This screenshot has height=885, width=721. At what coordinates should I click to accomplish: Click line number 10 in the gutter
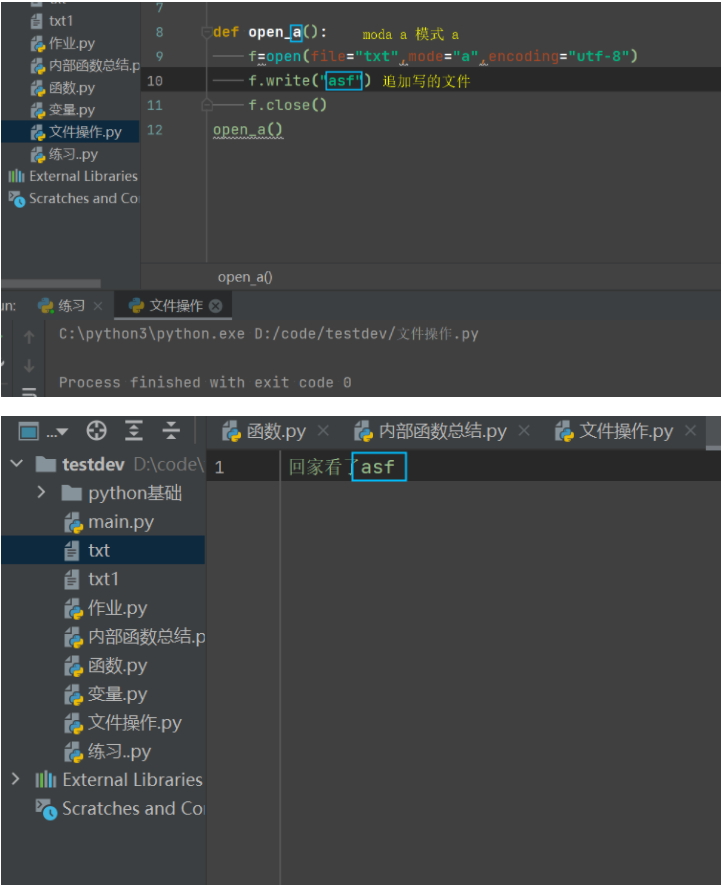[155, 81]
